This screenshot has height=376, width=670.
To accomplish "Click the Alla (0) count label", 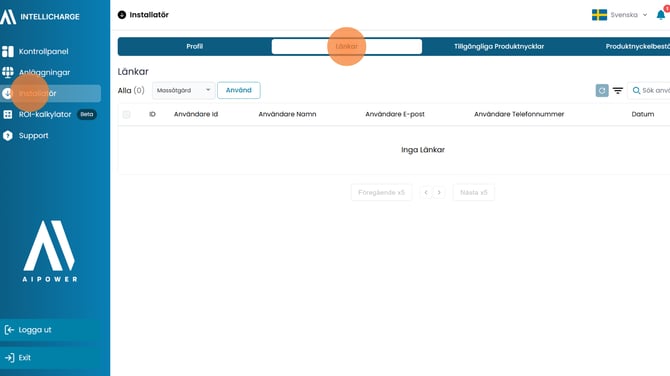I will [x=131, y=90].
